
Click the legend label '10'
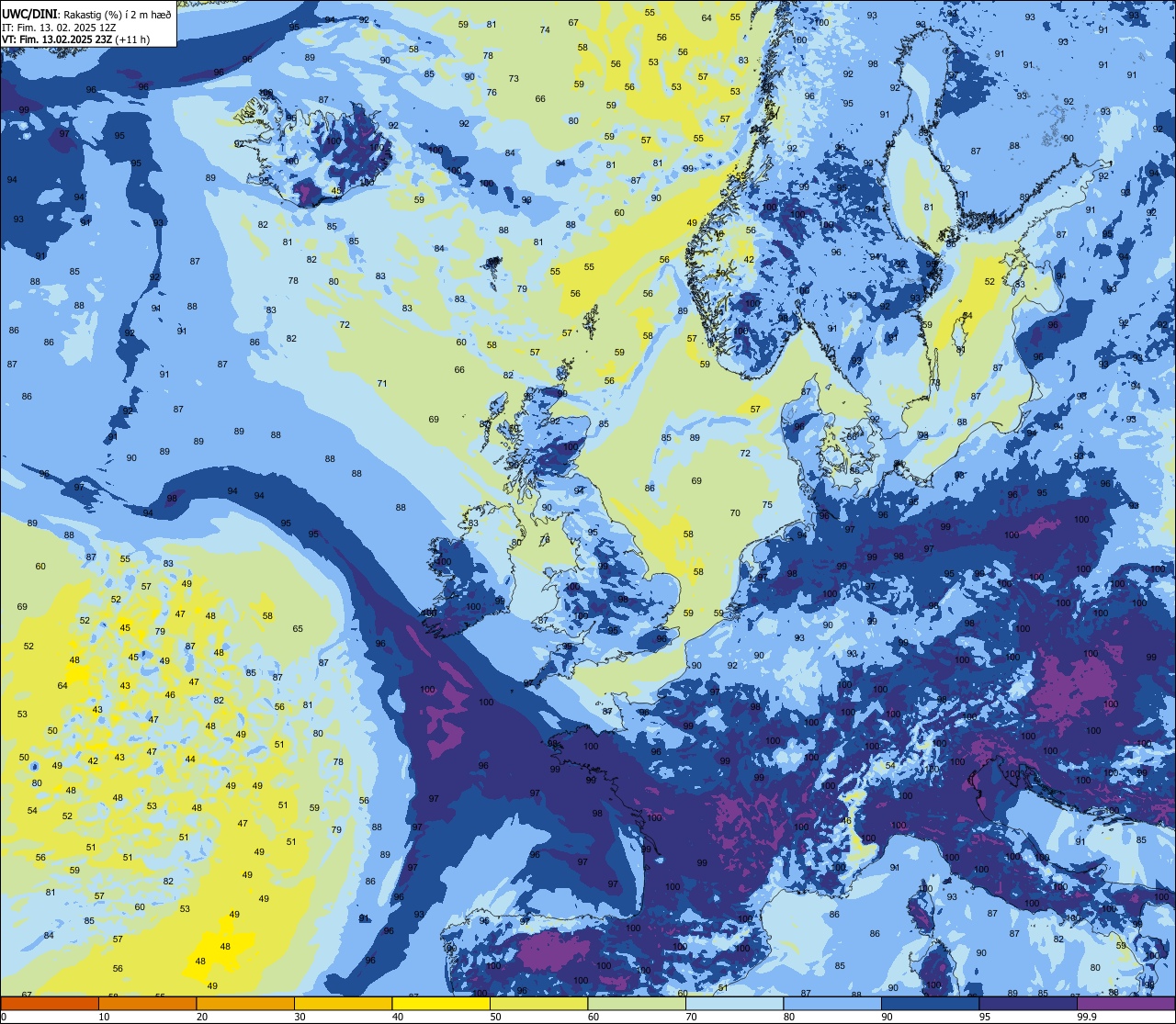(104, 1017)
